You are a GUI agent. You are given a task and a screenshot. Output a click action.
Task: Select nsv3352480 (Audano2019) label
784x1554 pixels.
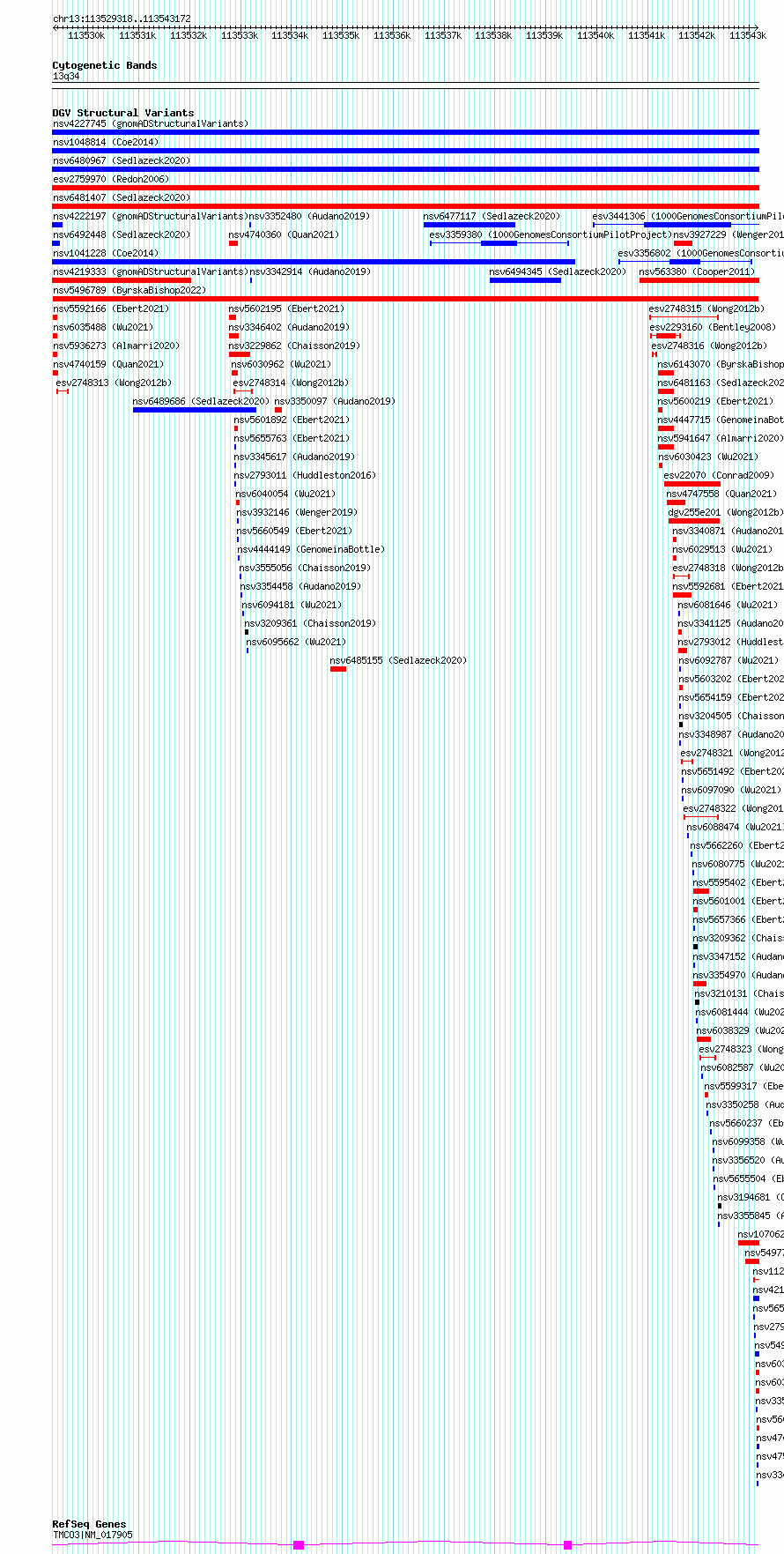(x=309, y=216)
